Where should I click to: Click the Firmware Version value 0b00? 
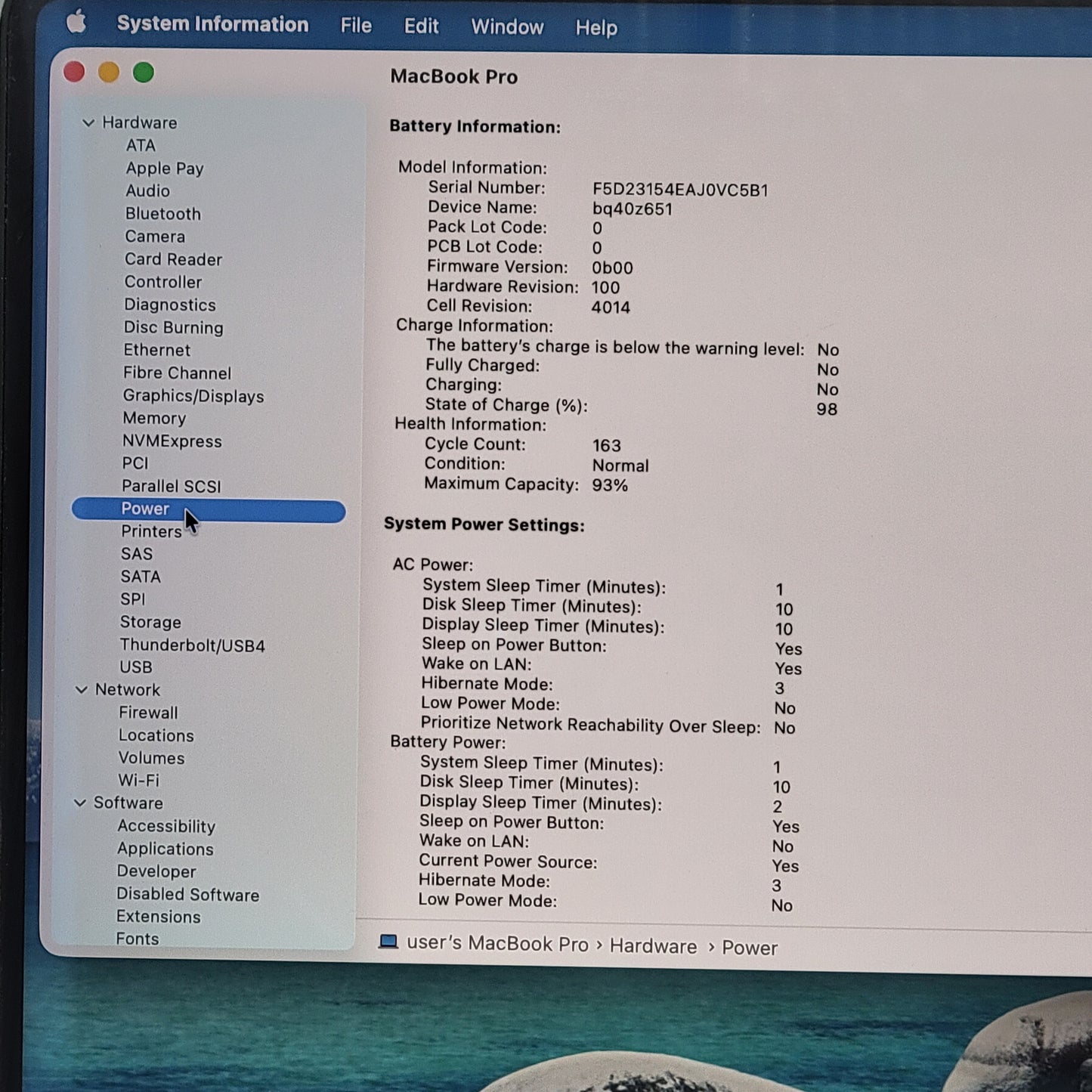tap(612, 268)
